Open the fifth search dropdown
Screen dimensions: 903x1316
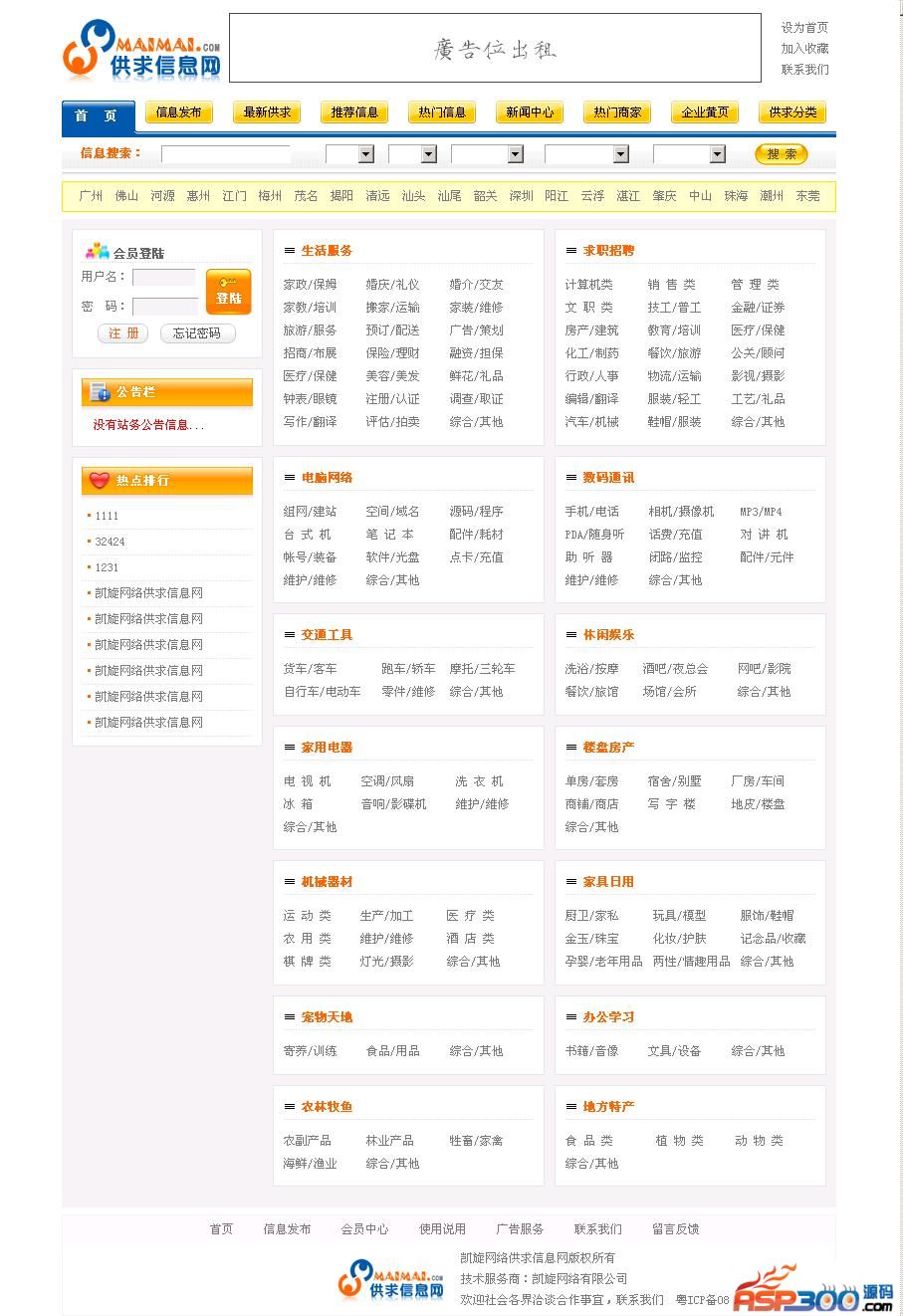click(689, 154)
